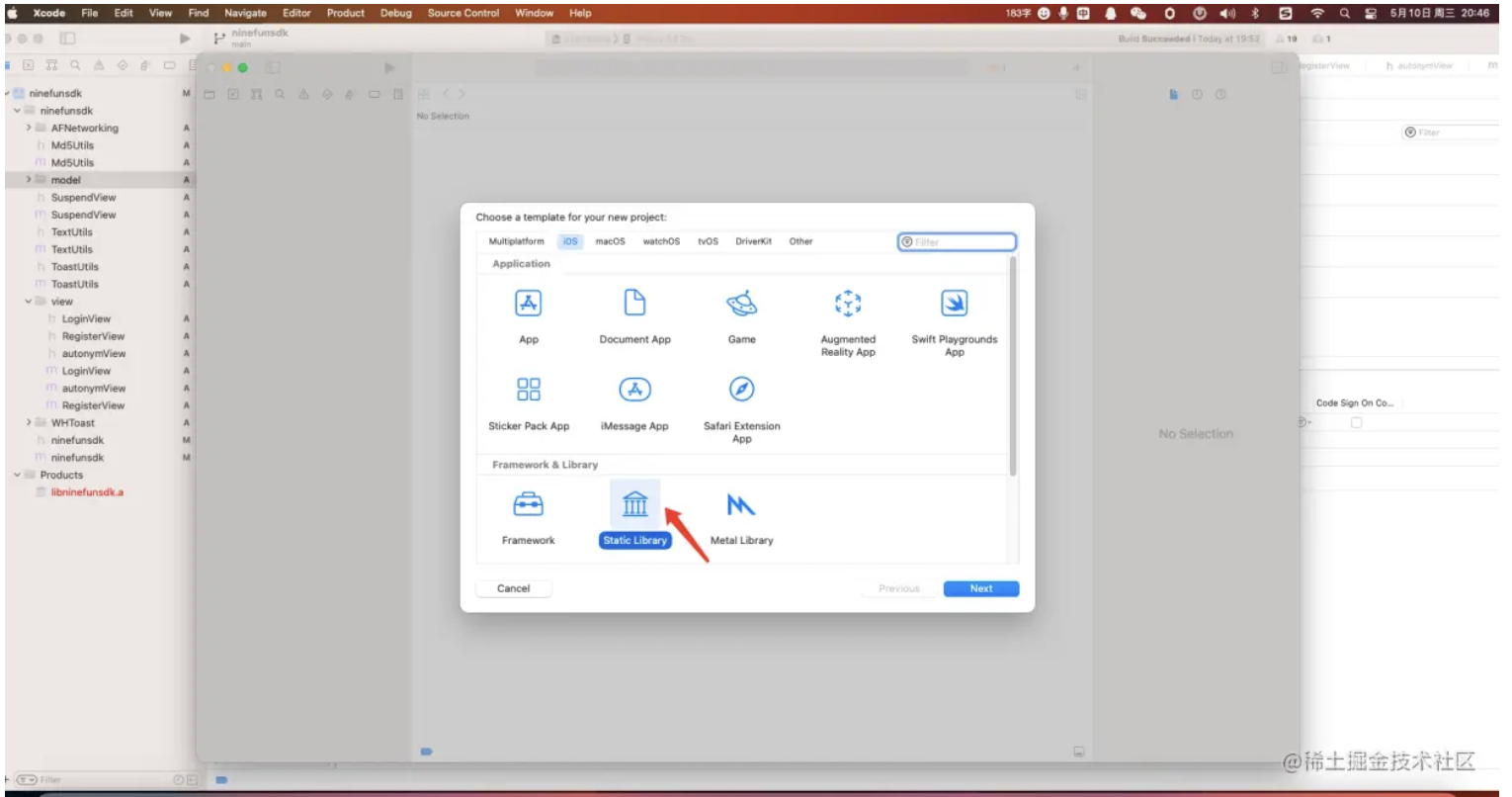
Task: Click the template Filter field
Action: [x=957, y=241]
